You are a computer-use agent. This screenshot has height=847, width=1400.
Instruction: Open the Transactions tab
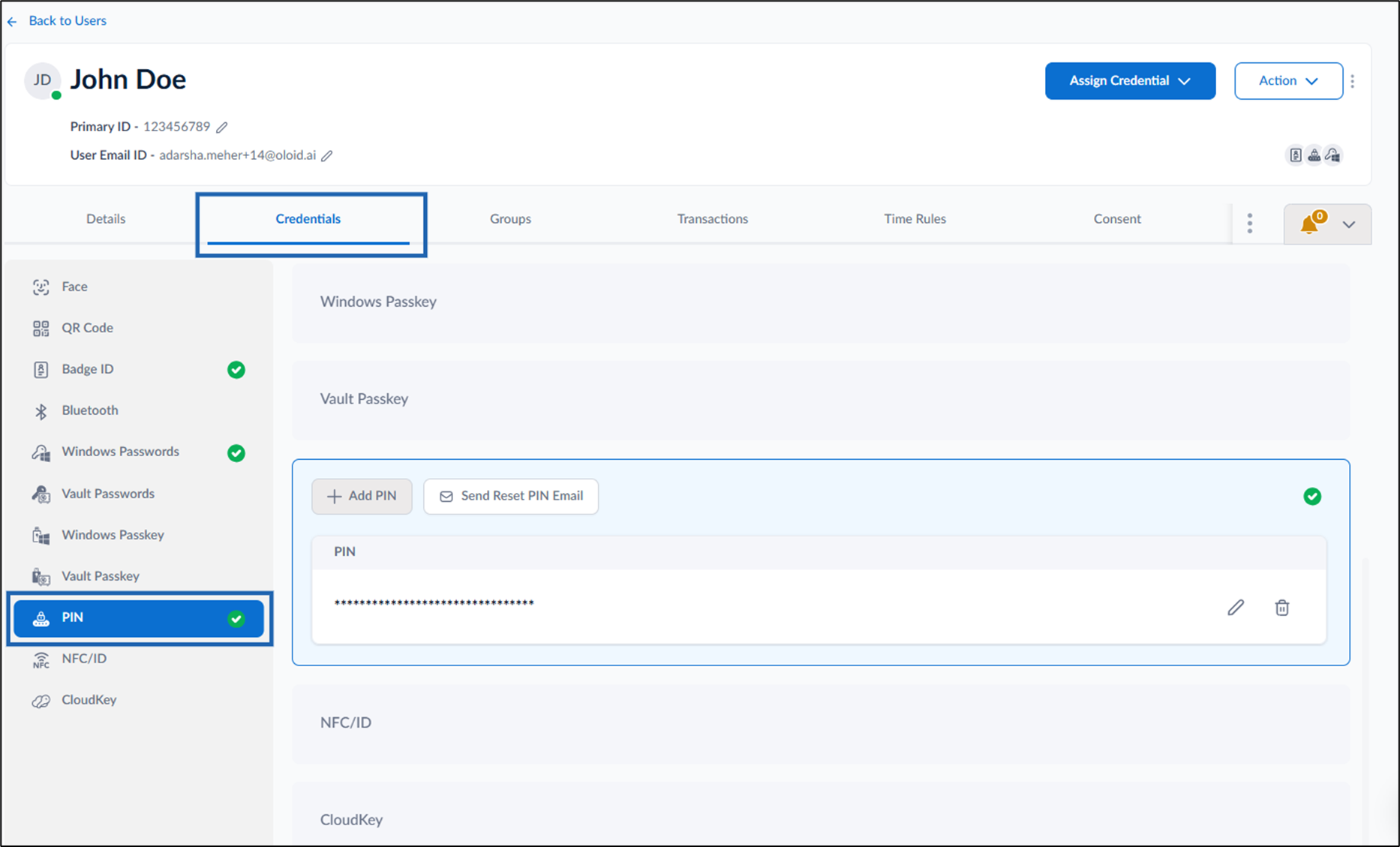coord(713,219)
